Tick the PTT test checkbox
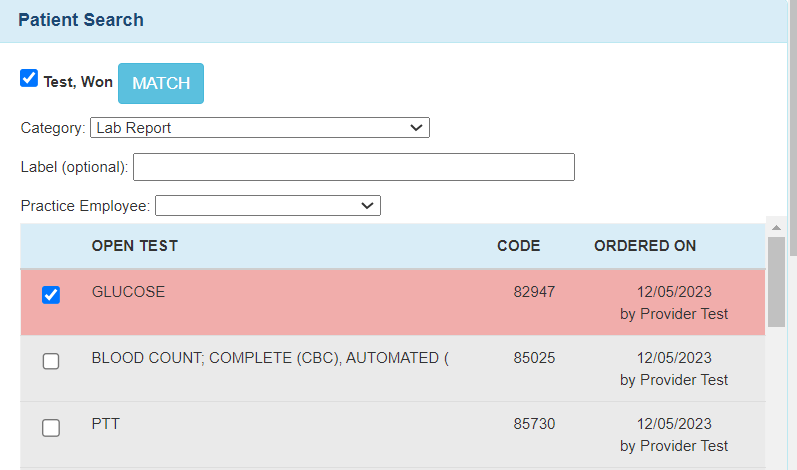The image size is (797, 470). [x=51, y=427]
